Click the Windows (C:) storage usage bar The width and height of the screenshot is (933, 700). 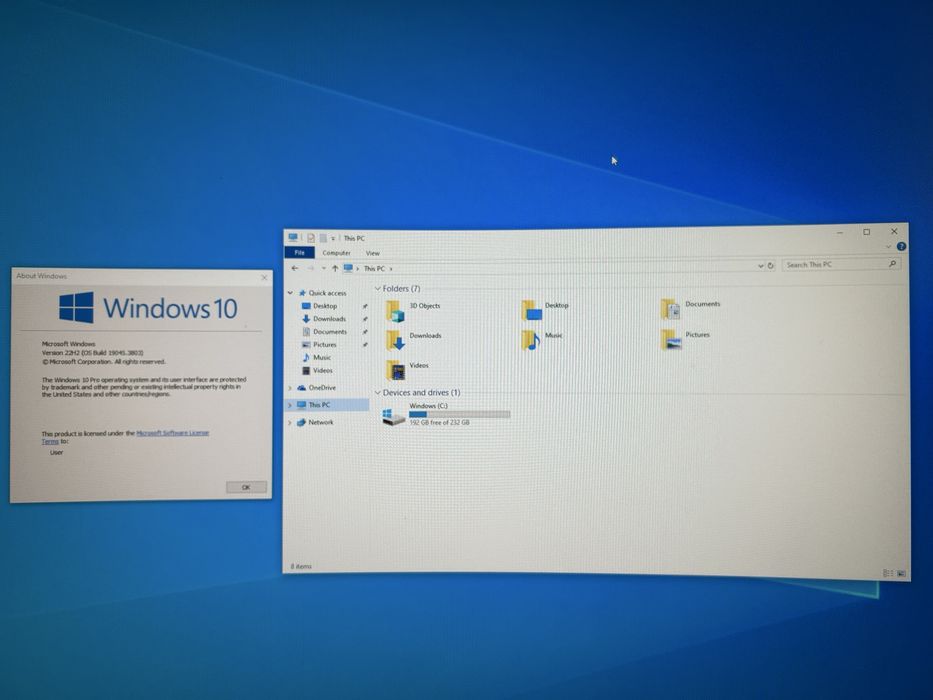click(x=459, y=414)
